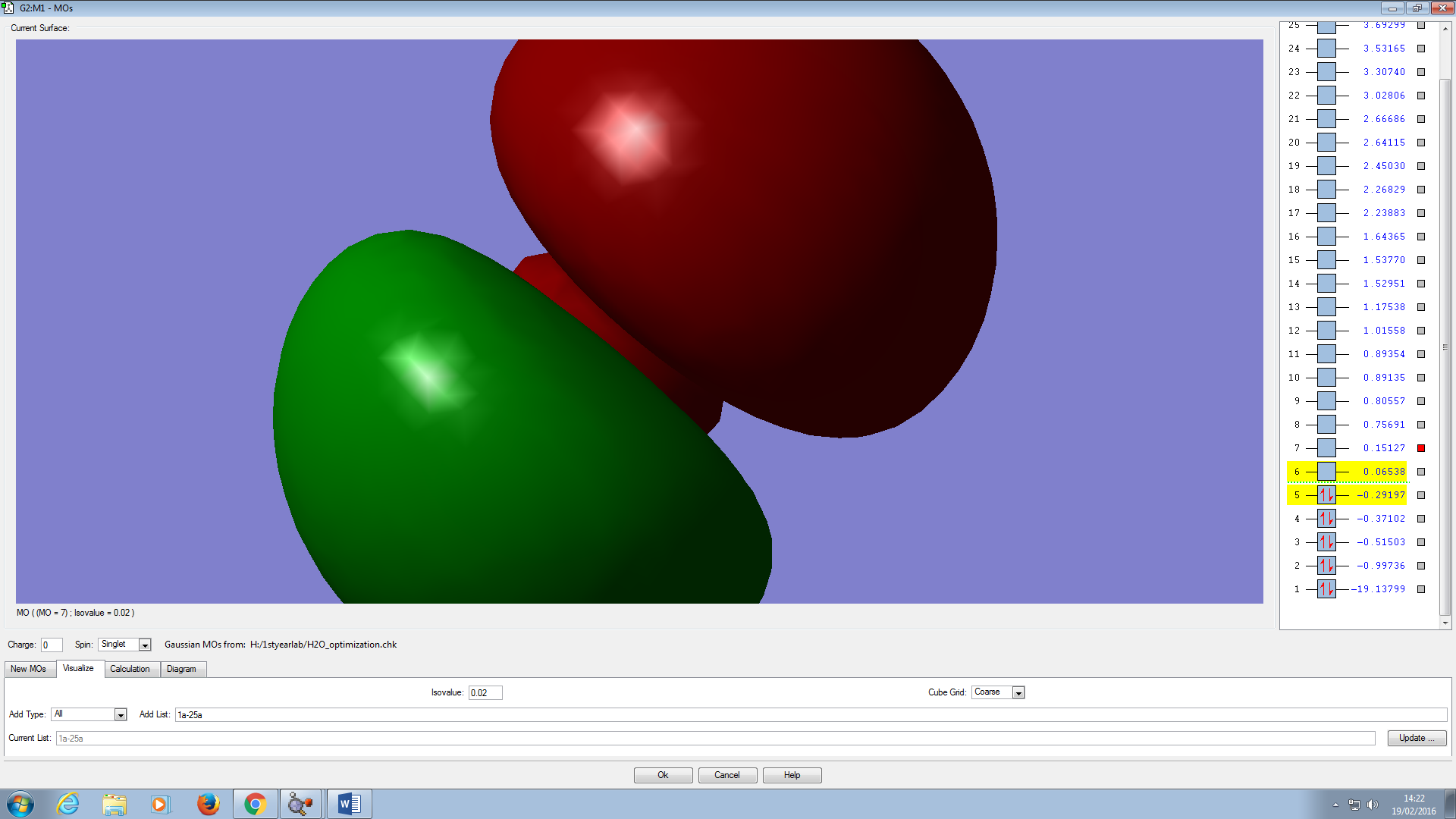Screen dimensions: 1456x819
Task: Toggle the surface checkbox for MO 6
Action: (1421, 472)
